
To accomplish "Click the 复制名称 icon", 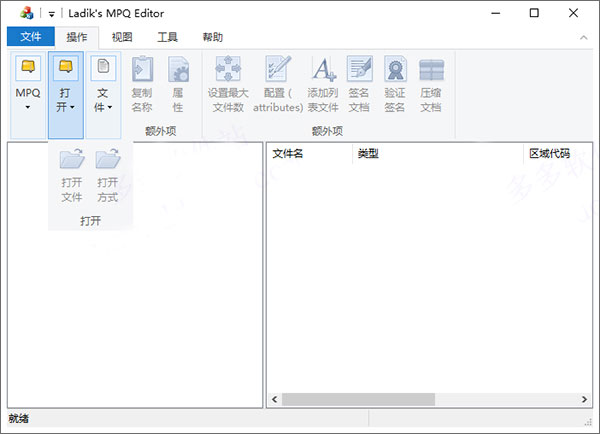I will click(142, 69).
